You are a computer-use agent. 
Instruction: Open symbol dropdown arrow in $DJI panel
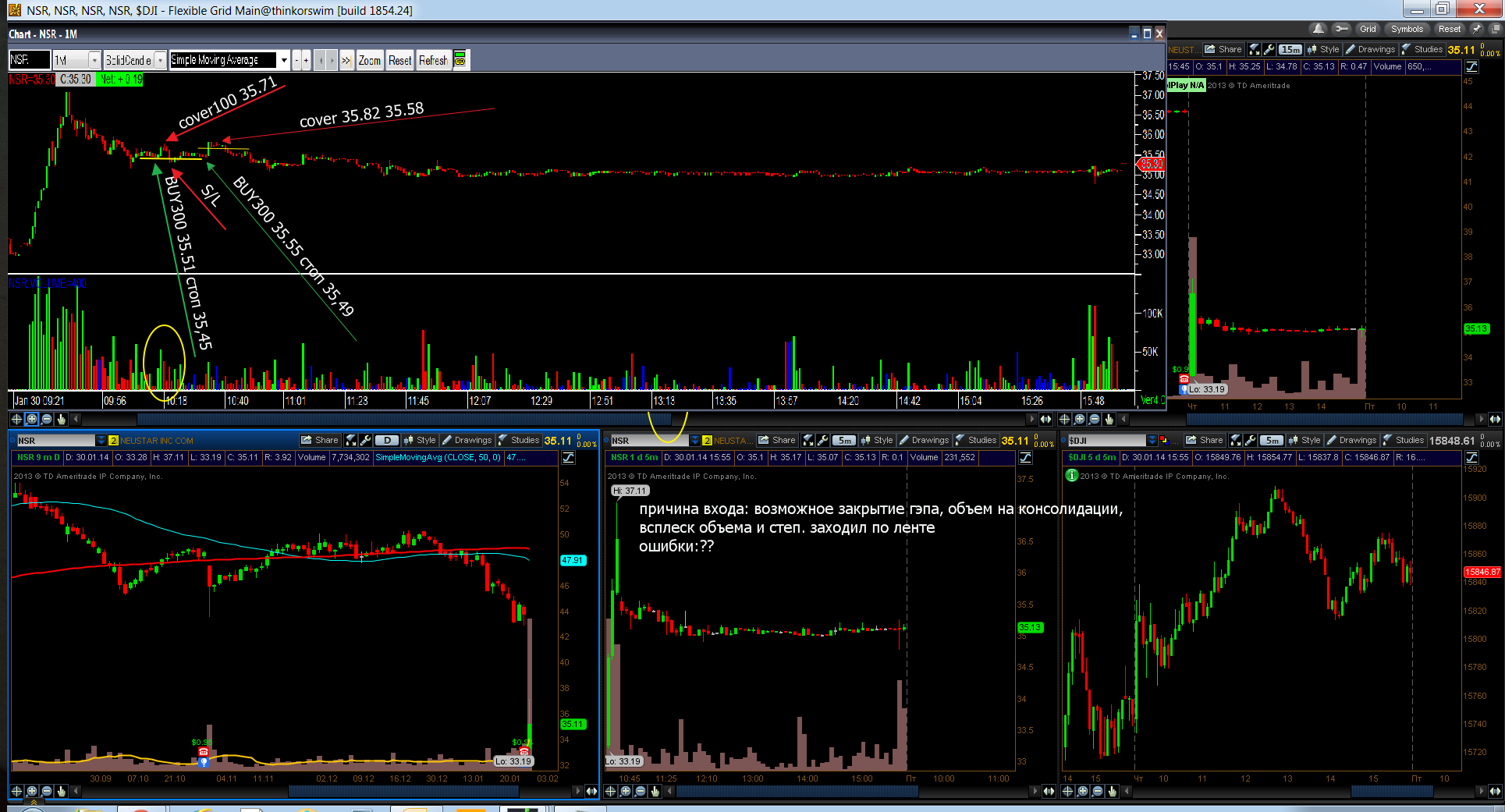pos(1152,441)
